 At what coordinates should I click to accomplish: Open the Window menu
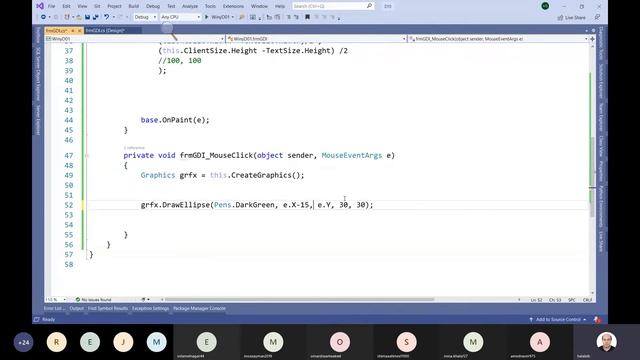pos(259,7)
